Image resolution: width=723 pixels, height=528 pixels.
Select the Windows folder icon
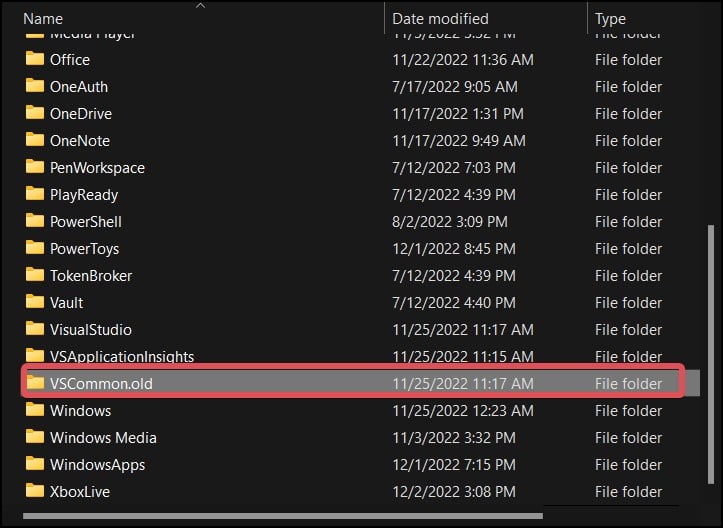(35, 410)
